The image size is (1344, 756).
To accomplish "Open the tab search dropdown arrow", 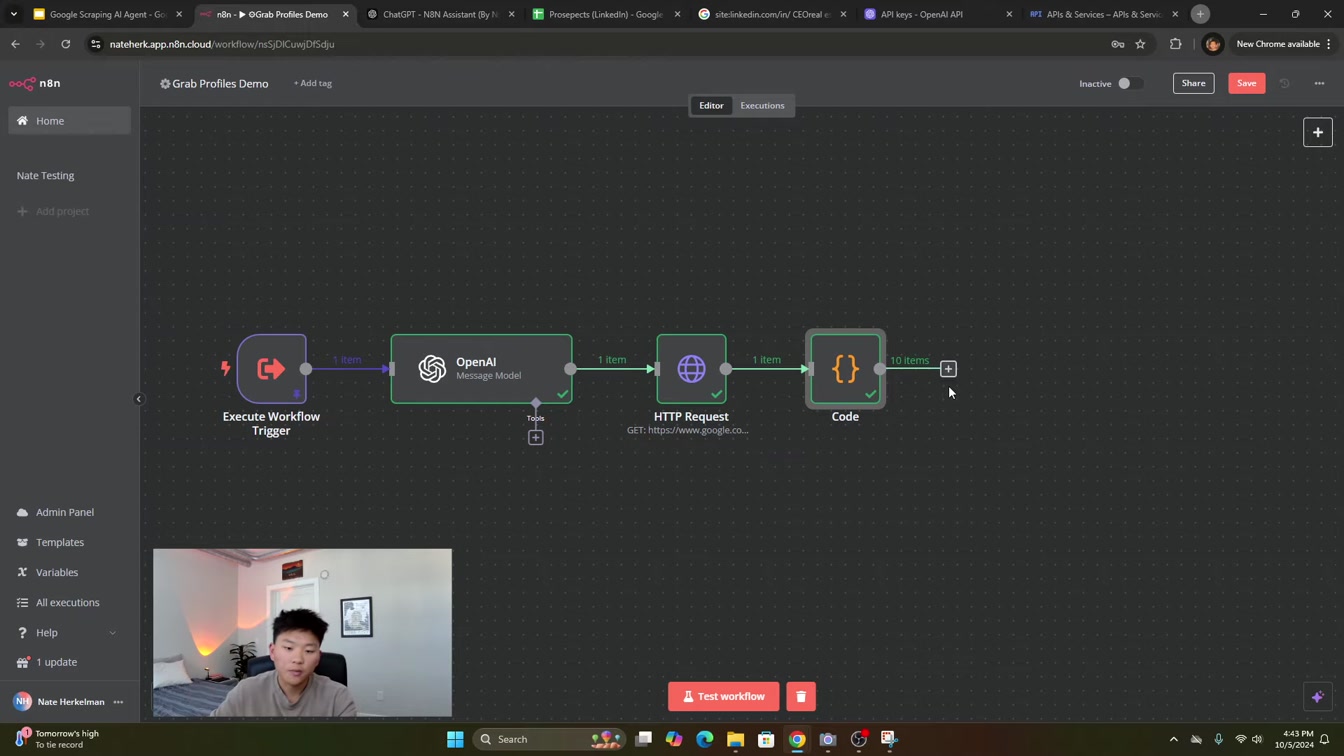I will click(x=13, y=14).
